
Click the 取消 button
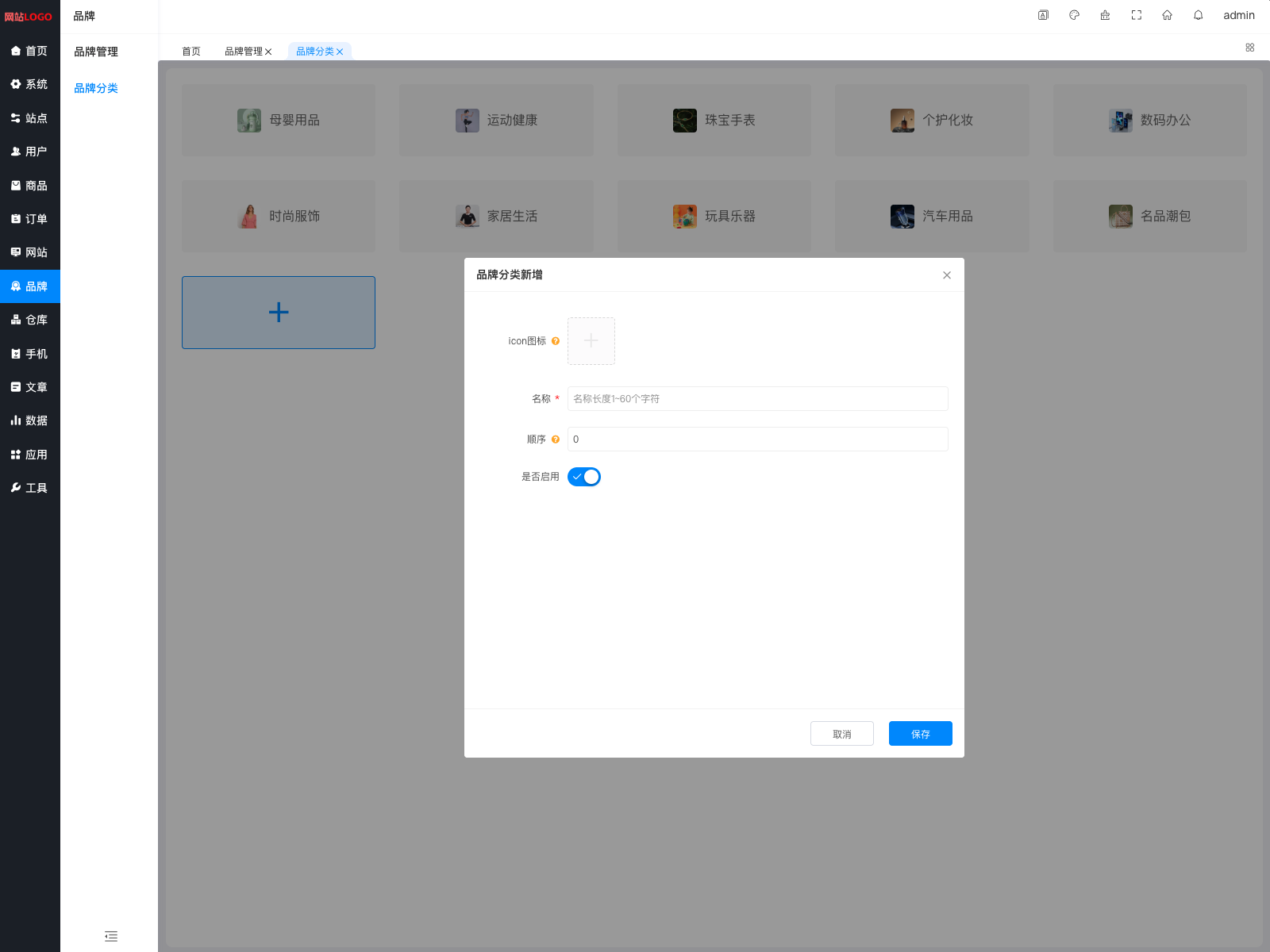click(x=841, y=734)
